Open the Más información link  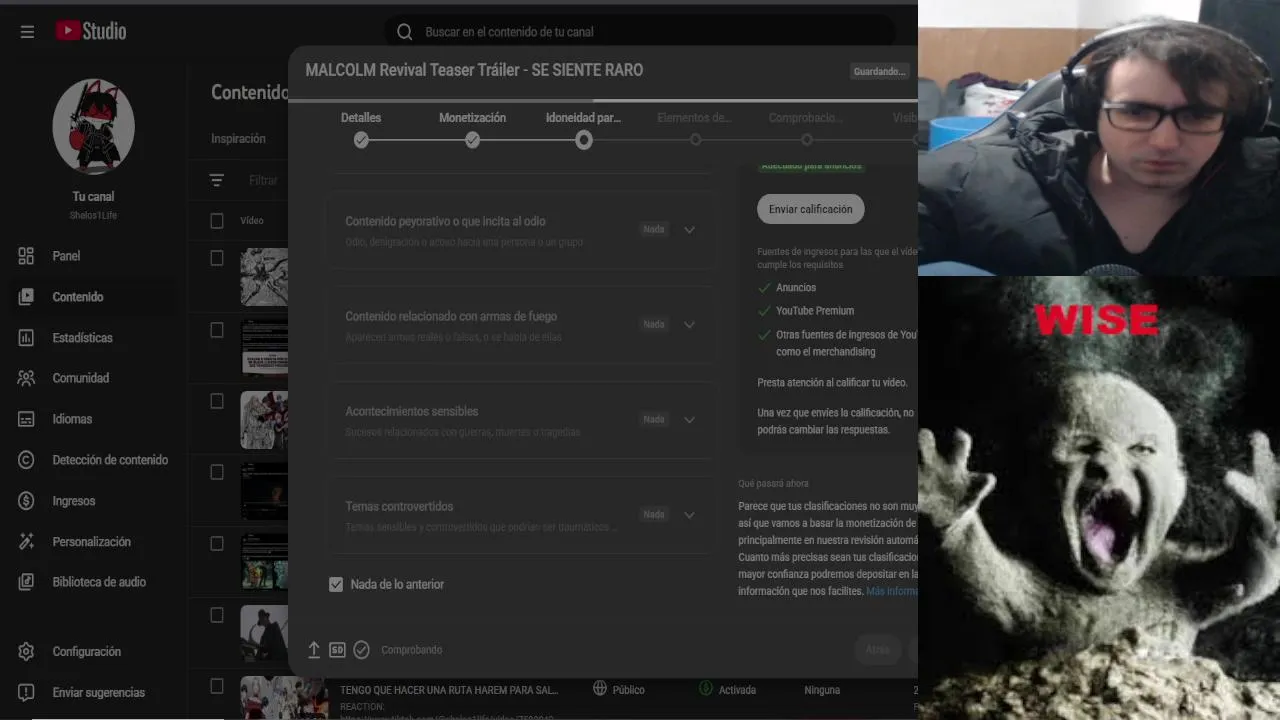coord(892,591)
